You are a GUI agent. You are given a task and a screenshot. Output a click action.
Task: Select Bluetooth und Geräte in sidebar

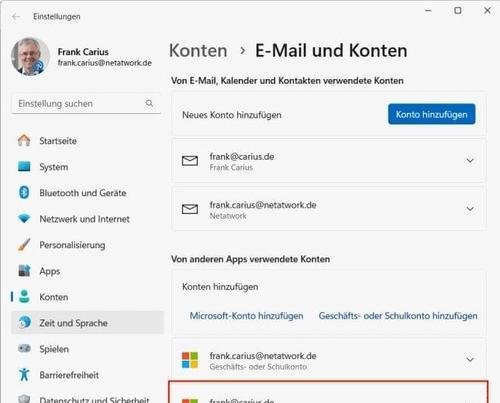coord(87,193)
